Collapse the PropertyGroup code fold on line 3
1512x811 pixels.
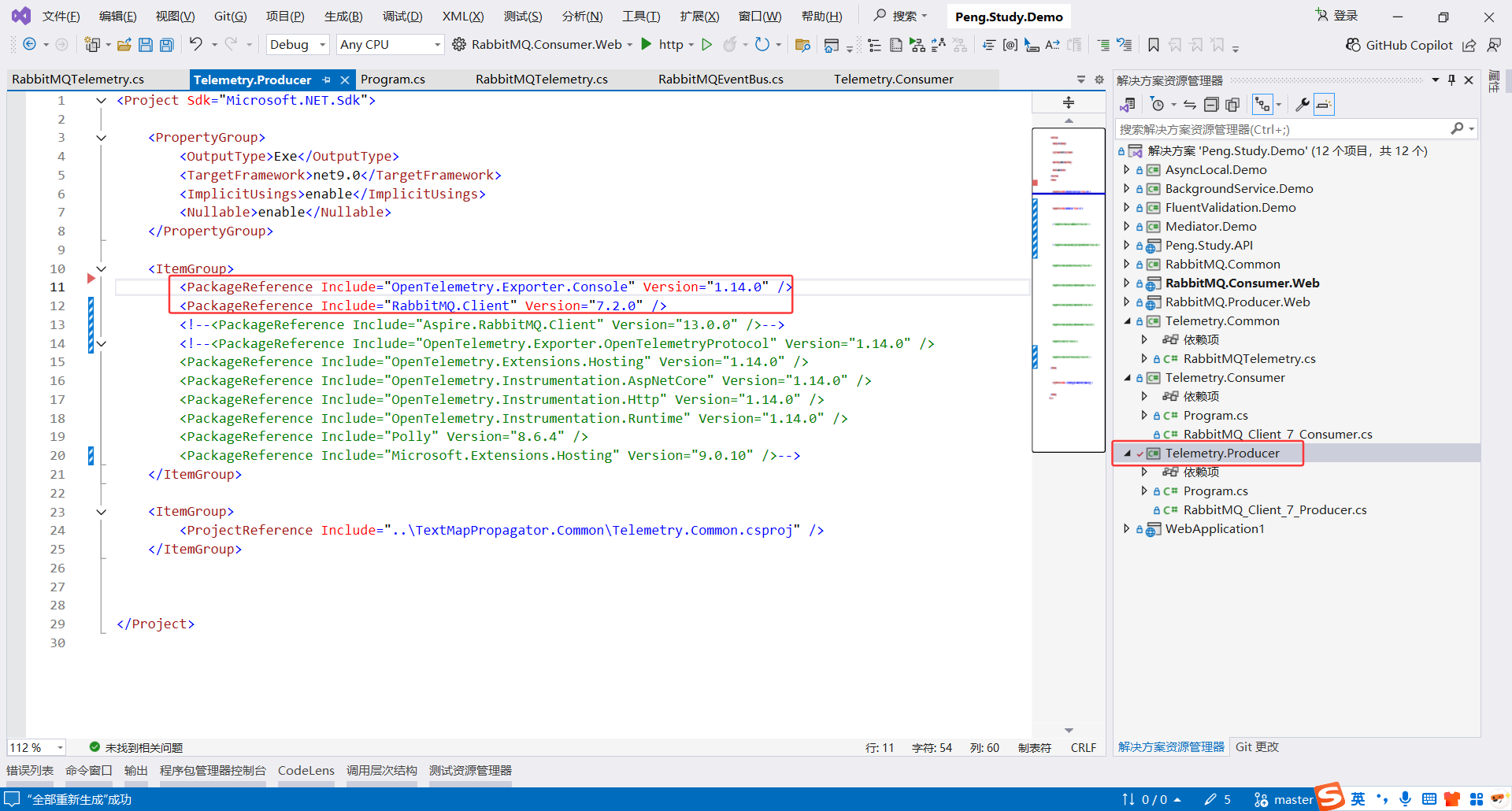[101, 138]
